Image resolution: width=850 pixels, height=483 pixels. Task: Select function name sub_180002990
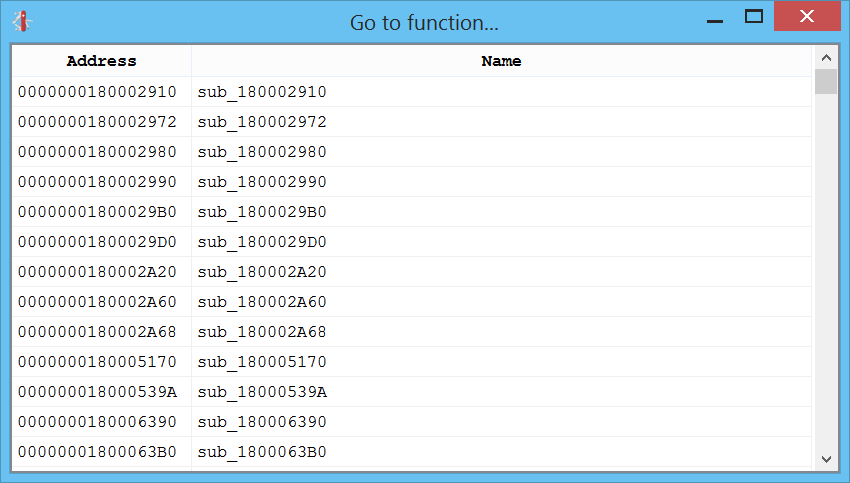[x=262, y=182]
